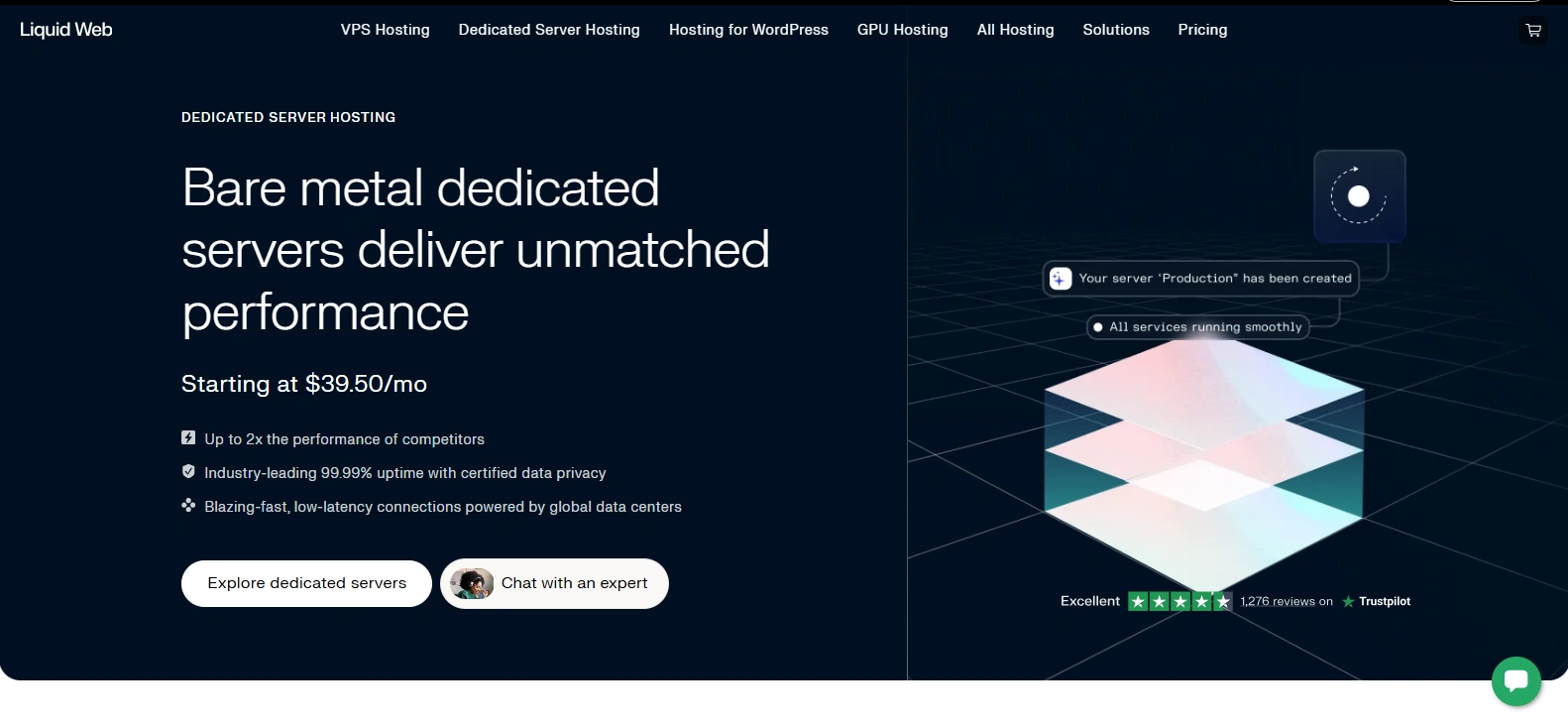Screen dimensions: 1568x728
Task: Click the green Trustpilot star rating
Action: click(1180, 601)
